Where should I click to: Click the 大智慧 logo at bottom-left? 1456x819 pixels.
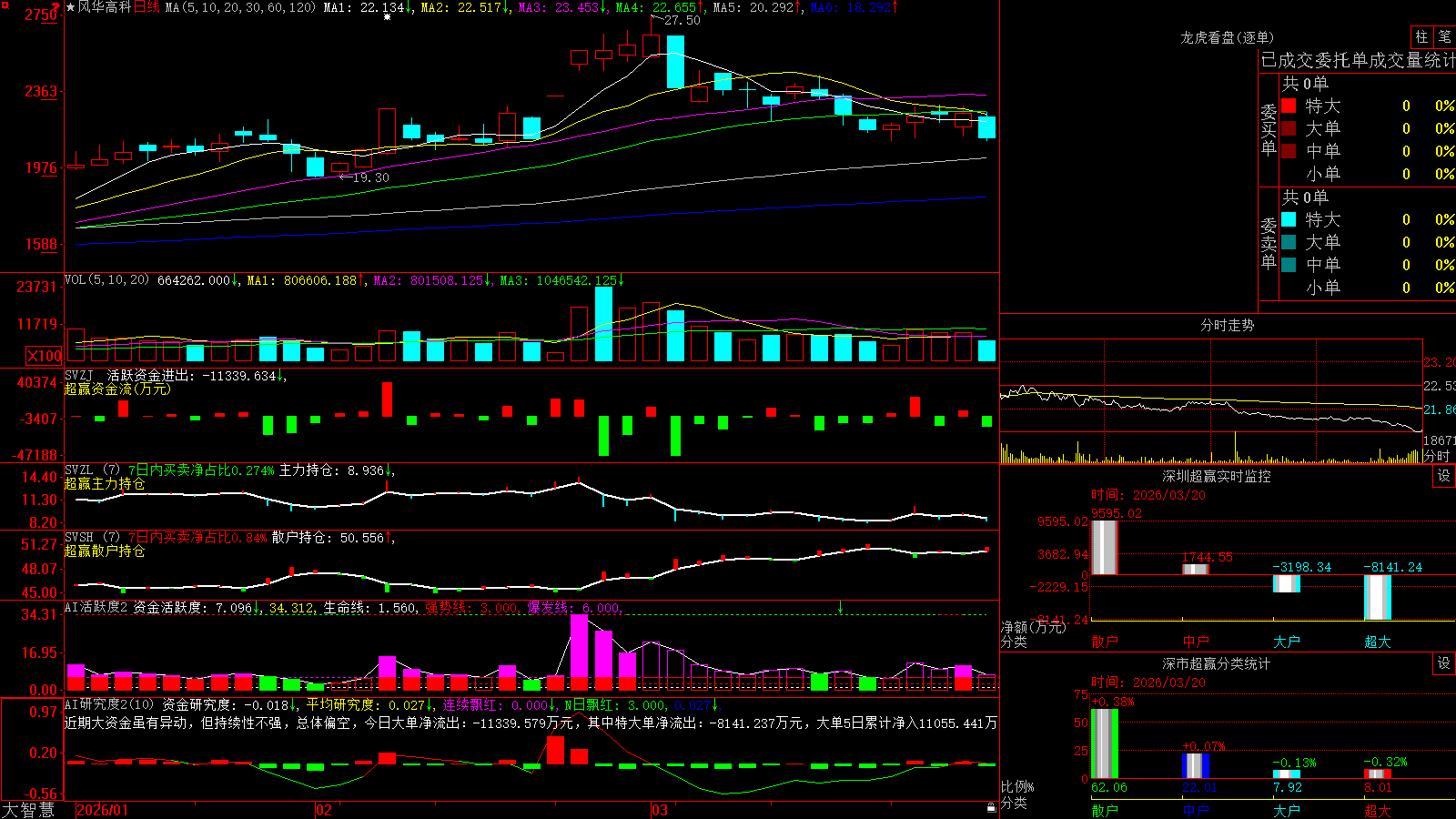(x=28, y=810)
